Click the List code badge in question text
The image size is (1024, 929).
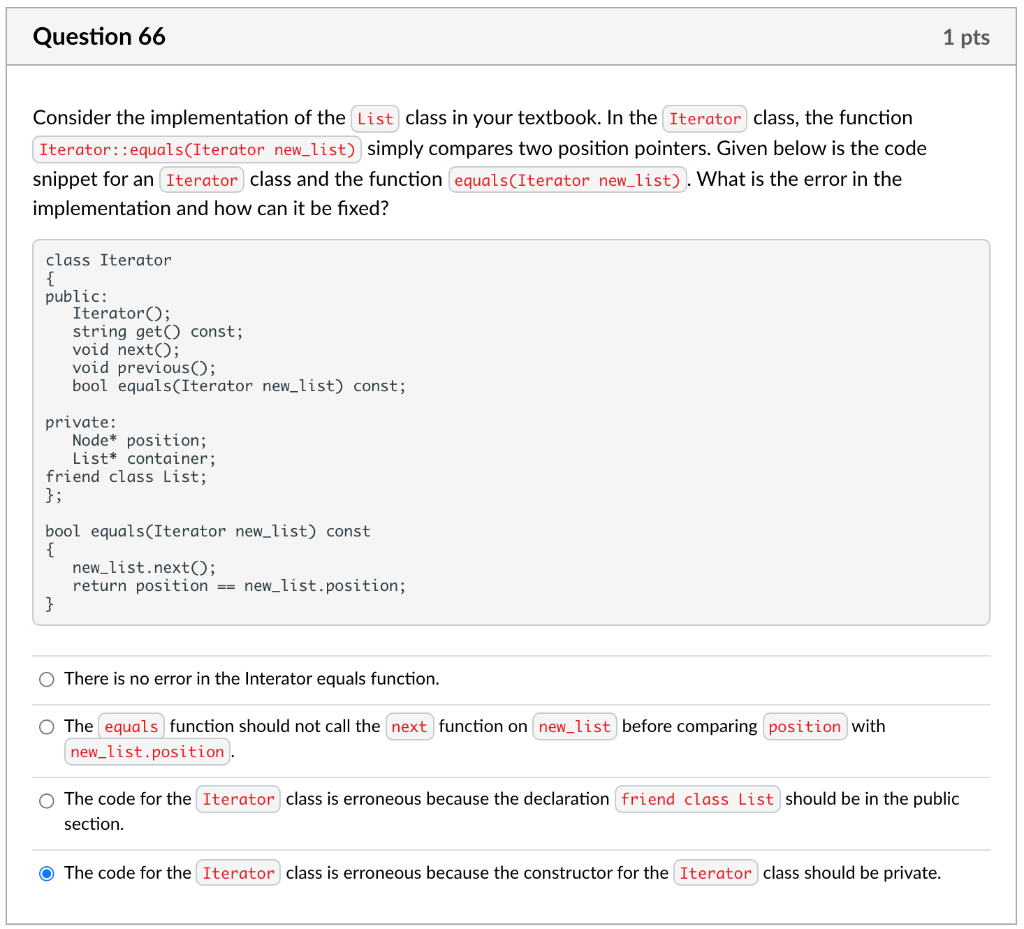pyautogui.click(x=375, y=118)
